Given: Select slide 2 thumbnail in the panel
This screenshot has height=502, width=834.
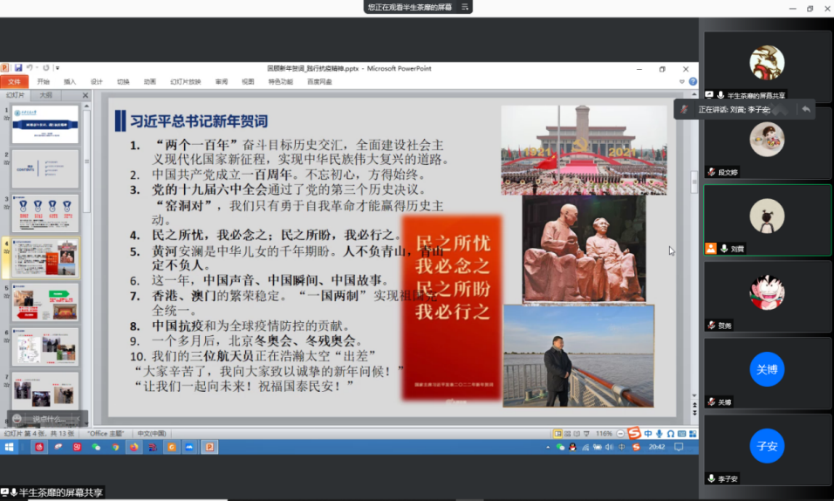Looking at the screenshot, I should pos(45,169).
